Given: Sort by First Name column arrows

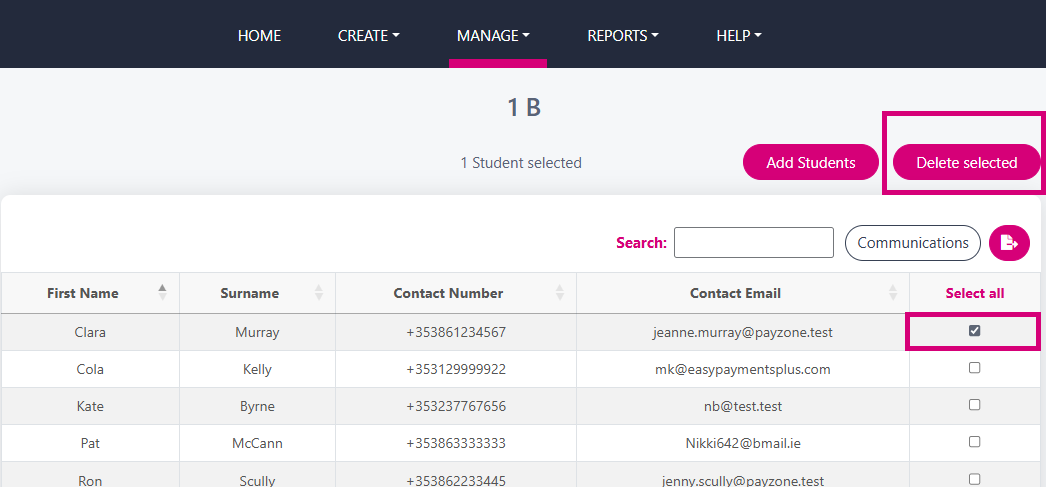Looking at the screenshot, I should pos(162,292).
